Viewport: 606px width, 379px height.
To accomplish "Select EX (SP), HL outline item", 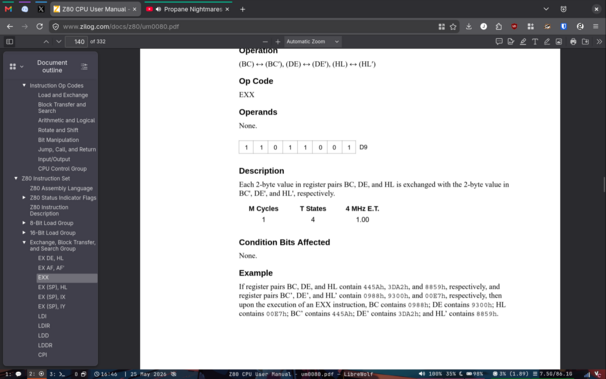I will pos(53,287).
